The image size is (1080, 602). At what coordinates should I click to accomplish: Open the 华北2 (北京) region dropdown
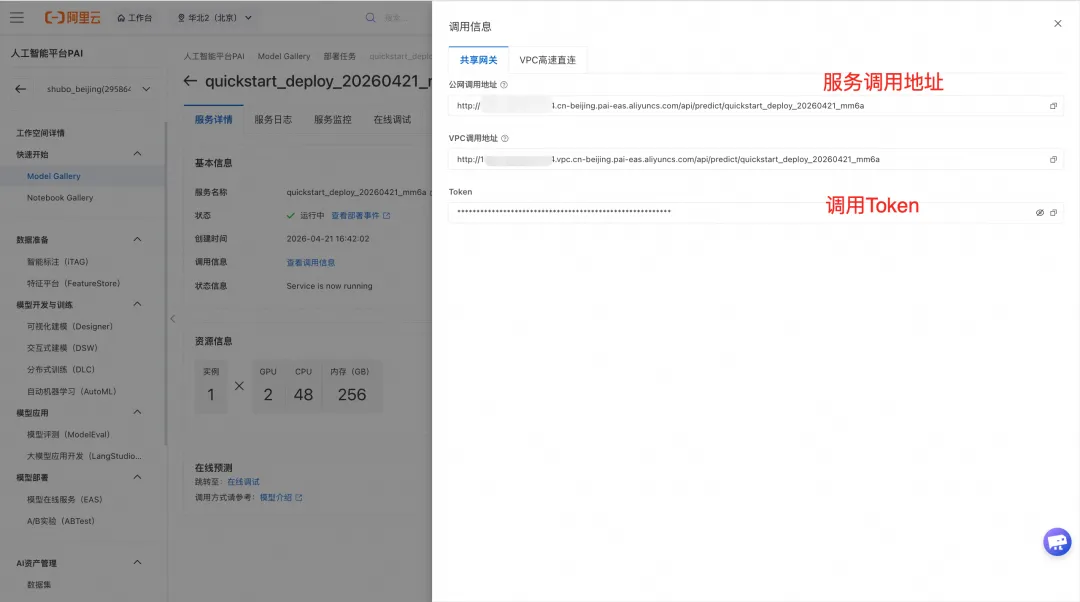pos(215,18)
